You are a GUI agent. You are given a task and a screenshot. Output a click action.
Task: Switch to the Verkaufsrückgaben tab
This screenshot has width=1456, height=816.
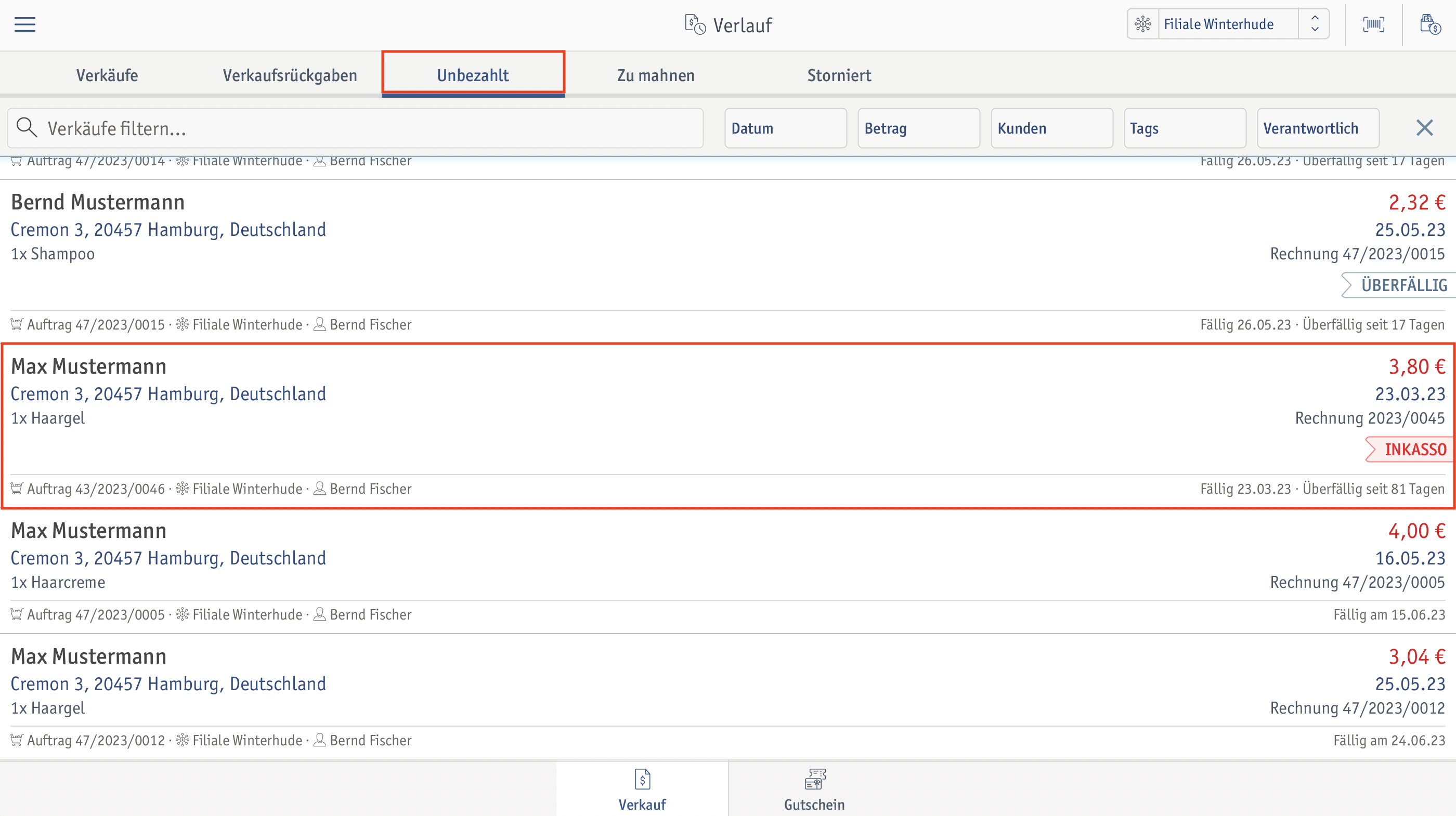[290, 75]
